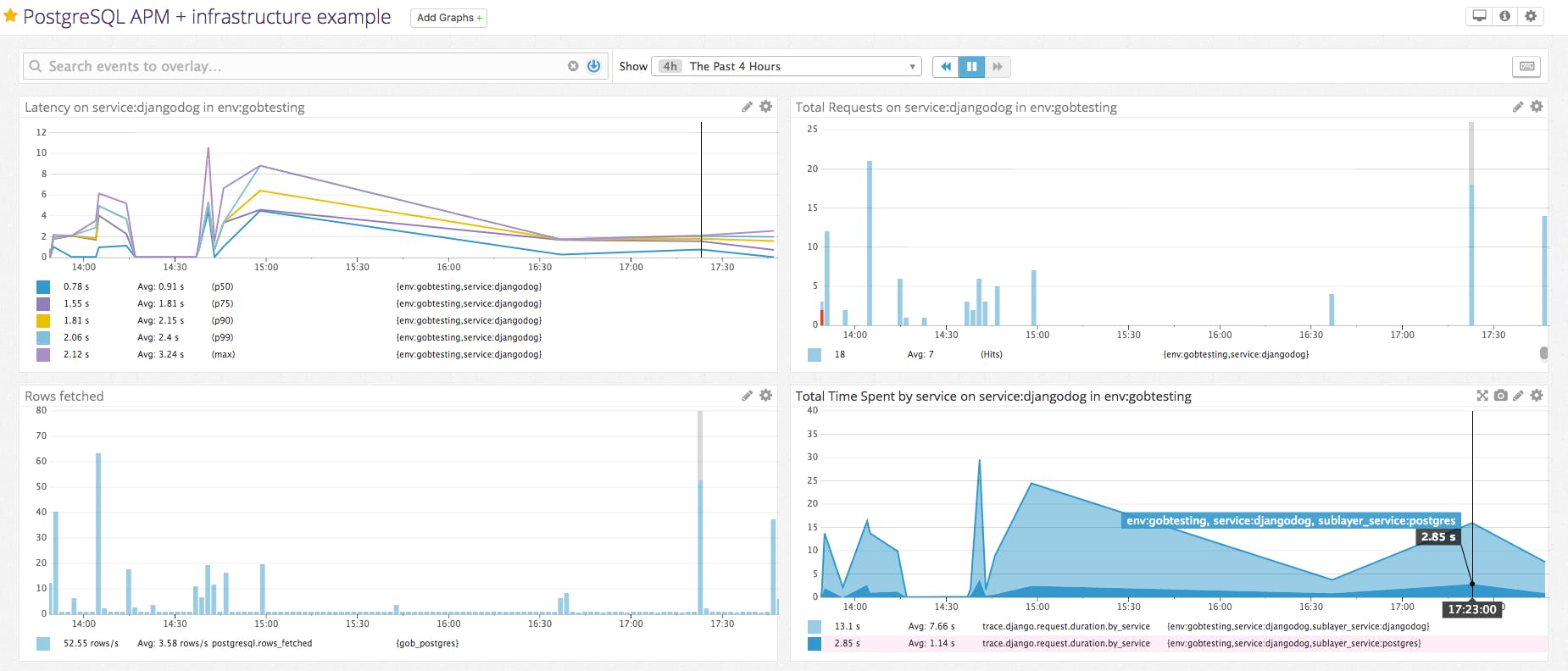Open the gear menu on Rows fetched graph
The image size is (1568, 671).
coord(766,396)
